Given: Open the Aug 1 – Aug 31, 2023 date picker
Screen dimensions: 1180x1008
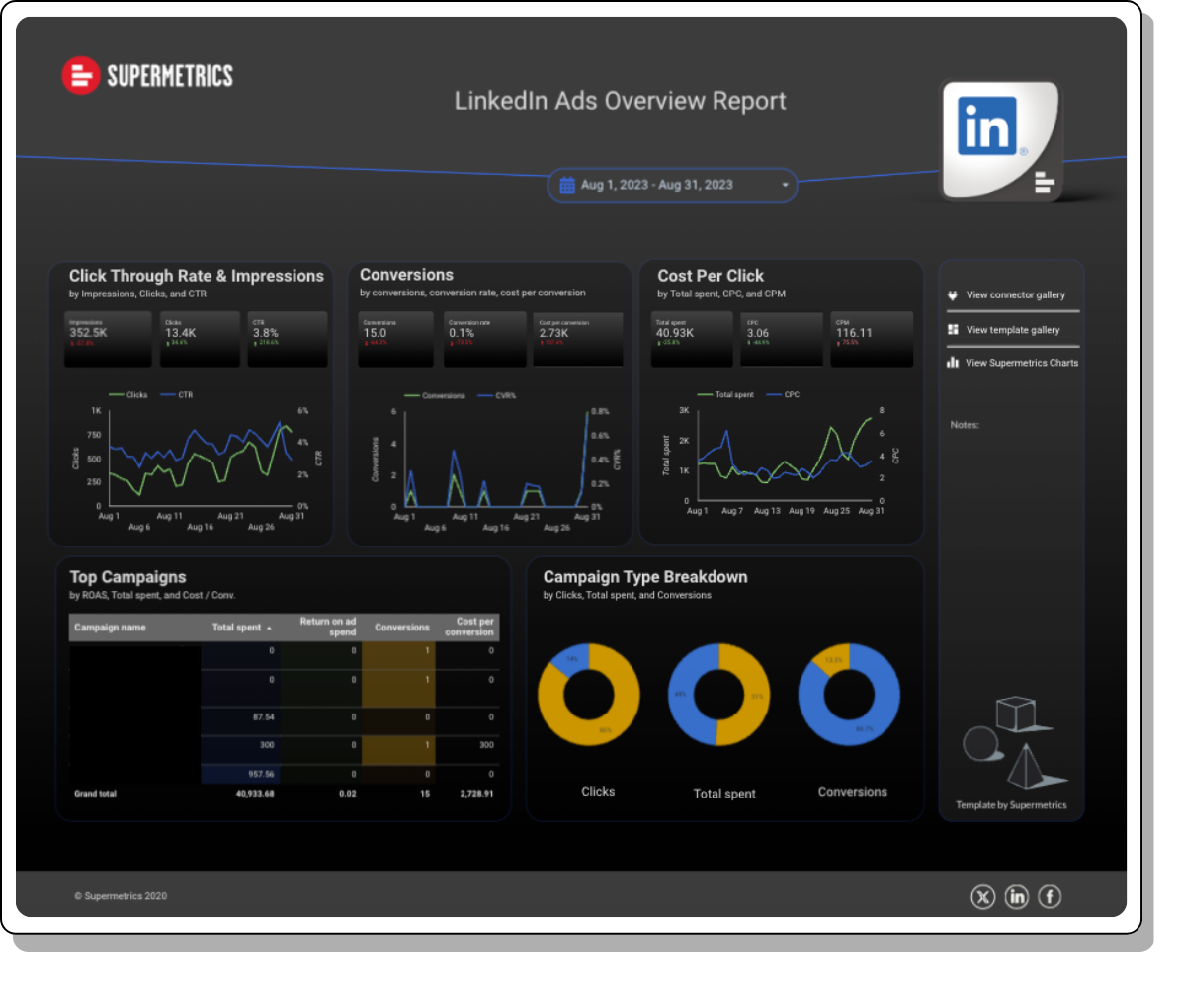Looking at the screenshot, I should pyautogui.click(x=657, y=185).
